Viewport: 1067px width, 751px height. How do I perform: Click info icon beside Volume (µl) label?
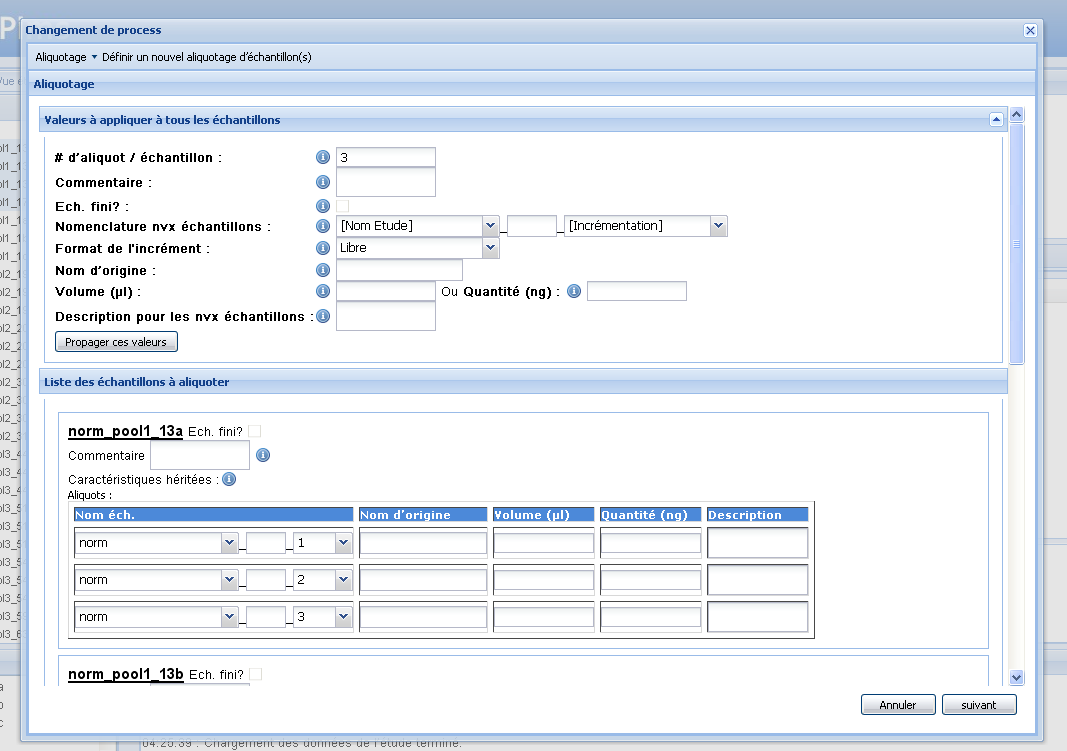[x=323, y=291]
